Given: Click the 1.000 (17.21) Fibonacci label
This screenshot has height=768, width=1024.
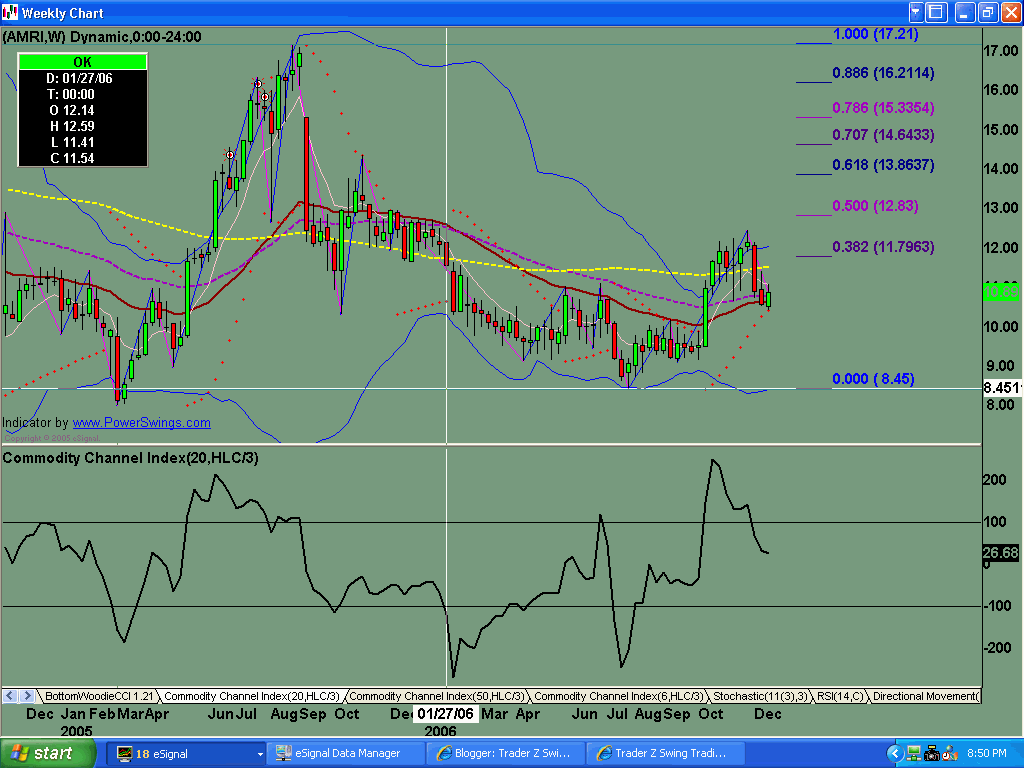Looking at the screenshot, I should point(875,34).
